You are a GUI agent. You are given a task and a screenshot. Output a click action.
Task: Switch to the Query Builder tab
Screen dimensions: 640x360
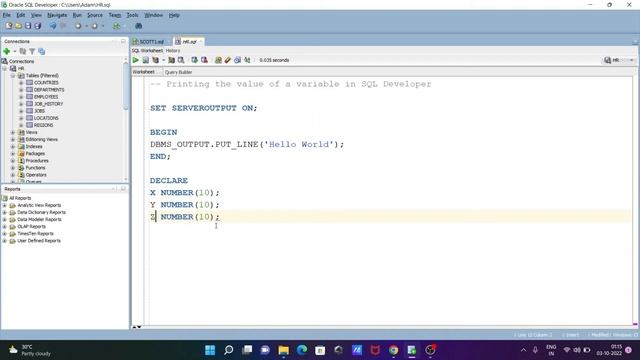click(178, 72)
